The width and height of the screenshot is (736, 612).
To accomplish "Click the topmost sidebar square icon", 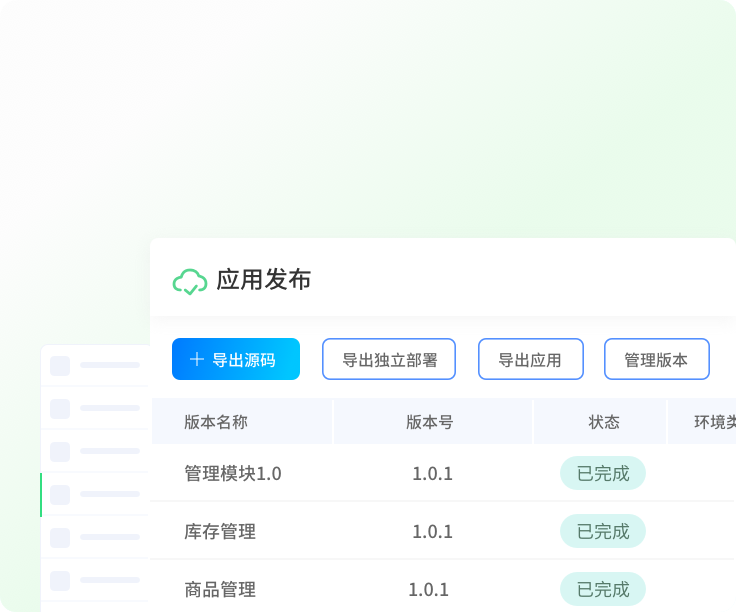I will click(60, 365).
